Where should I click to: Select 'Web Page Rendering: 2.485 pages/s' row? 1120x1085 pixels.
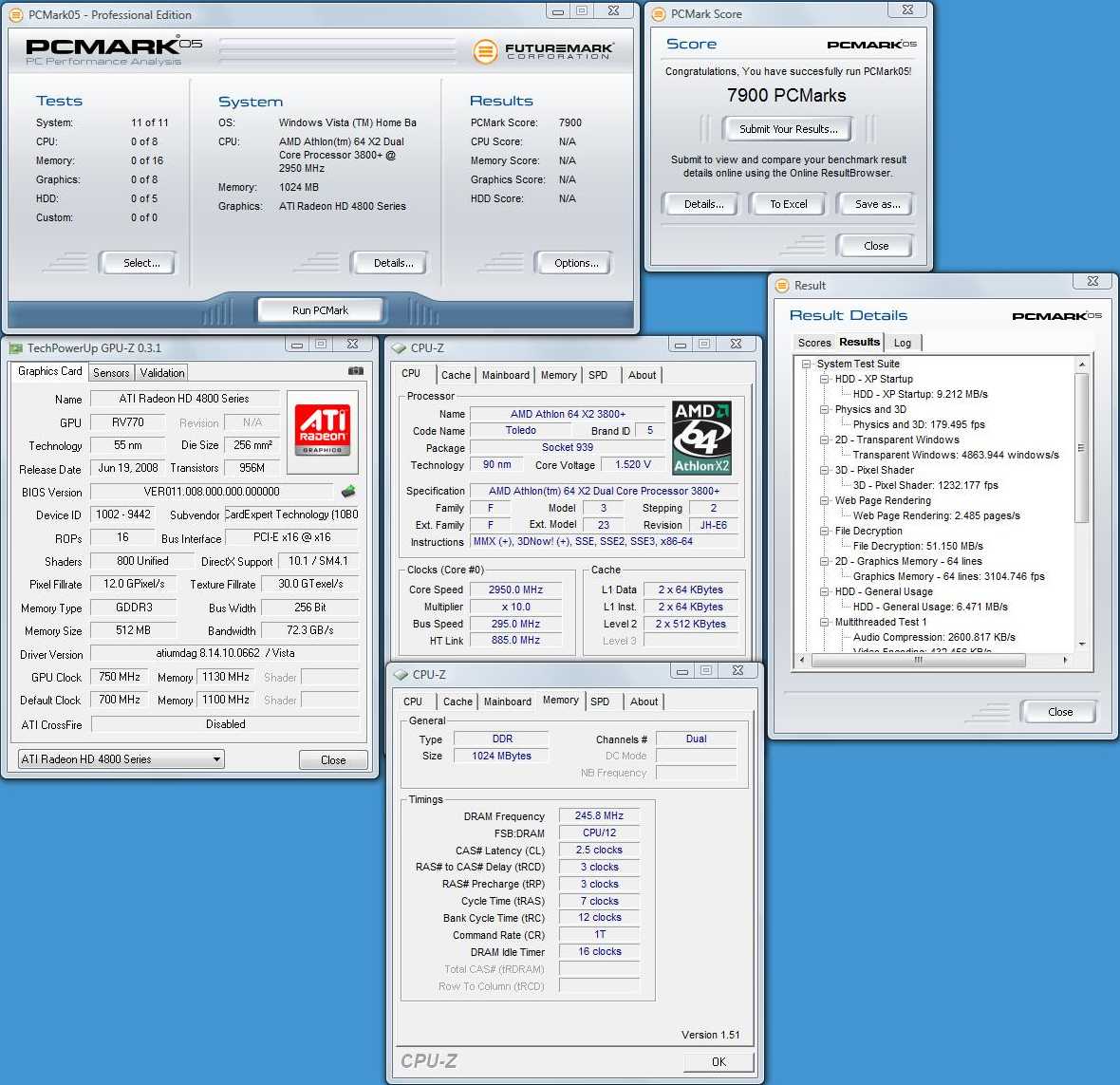937,515
